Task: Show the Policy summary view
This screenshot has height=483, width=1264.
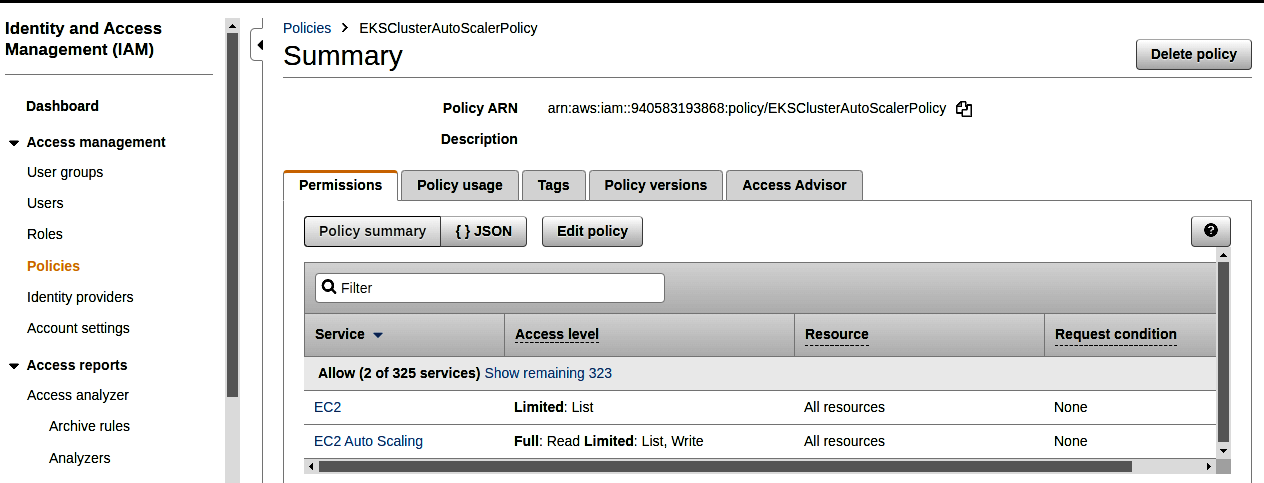Action: point(372,231)
